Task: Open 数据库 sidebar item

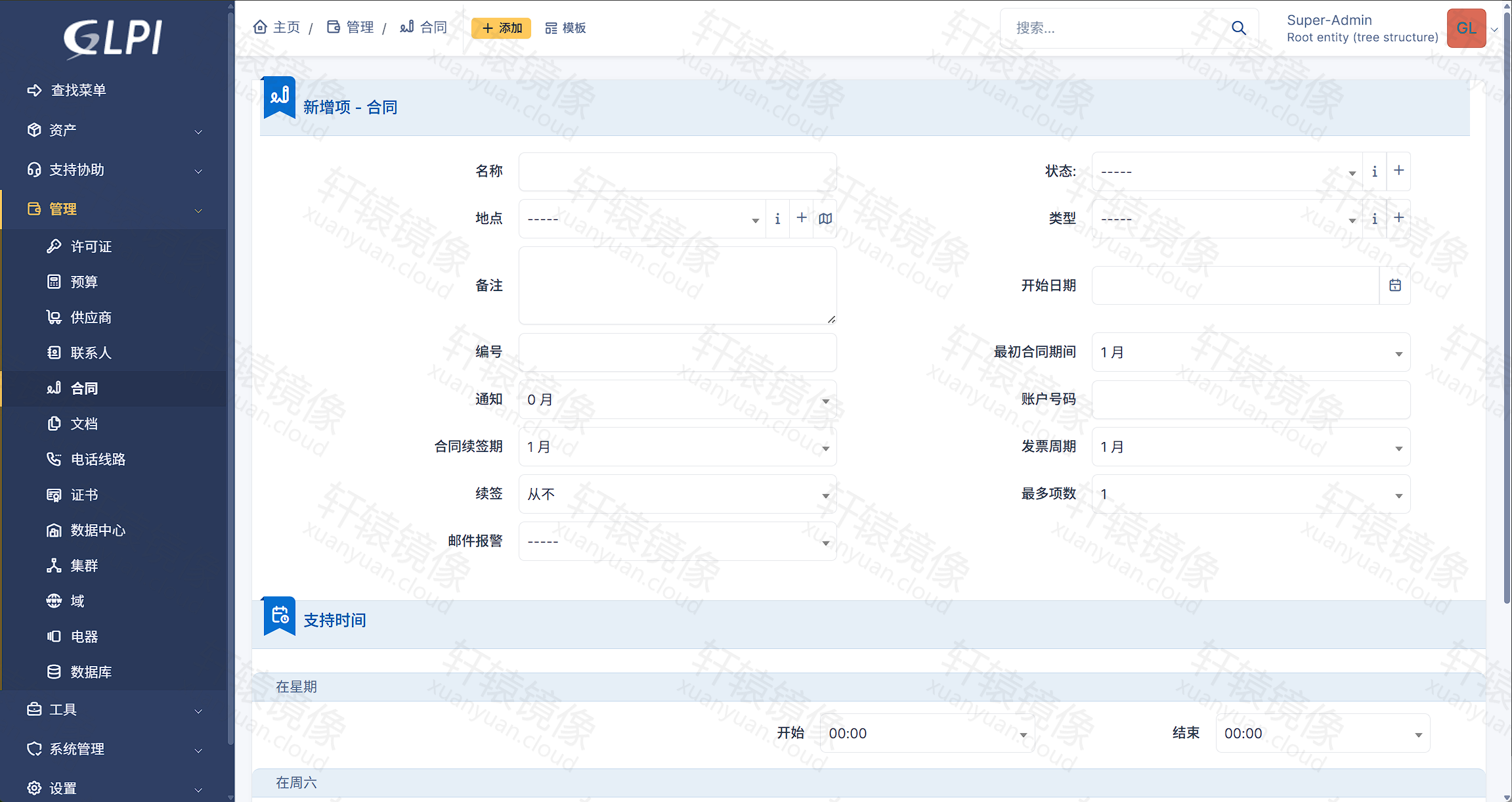Action: tap(115, 672)
